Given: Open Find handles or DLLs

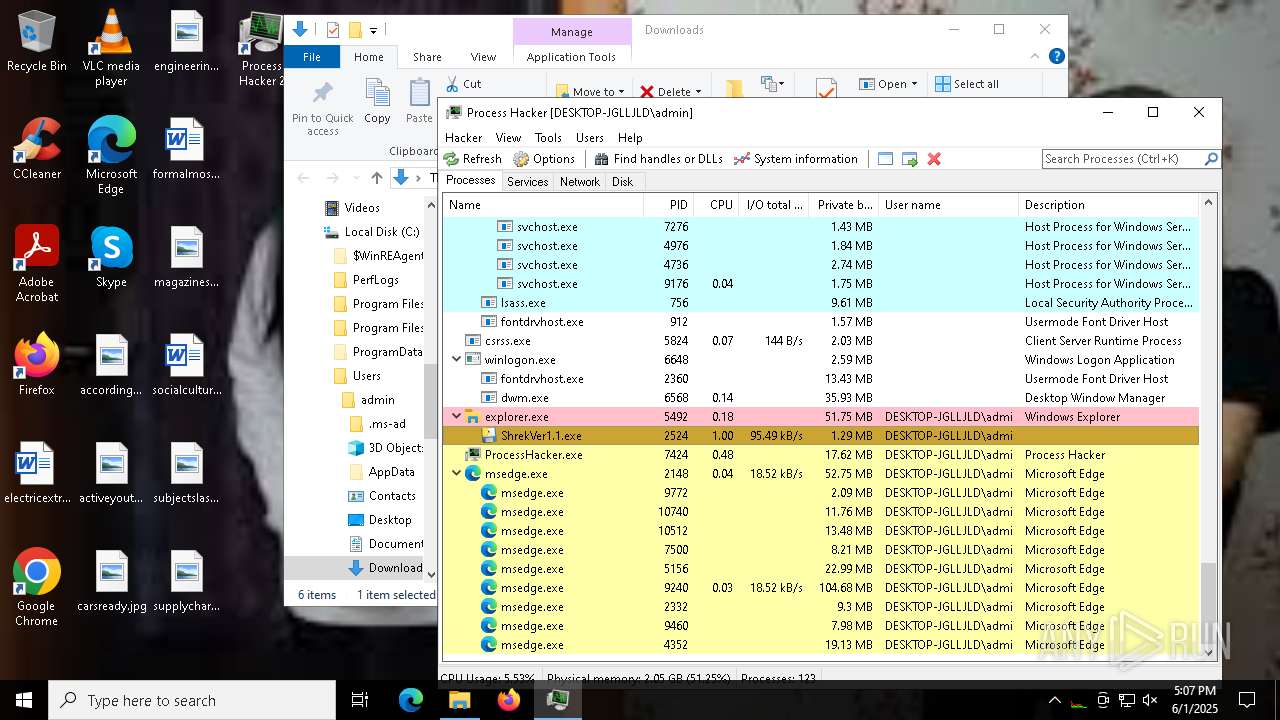Looking at the screenshot, I should pos(658,159).
